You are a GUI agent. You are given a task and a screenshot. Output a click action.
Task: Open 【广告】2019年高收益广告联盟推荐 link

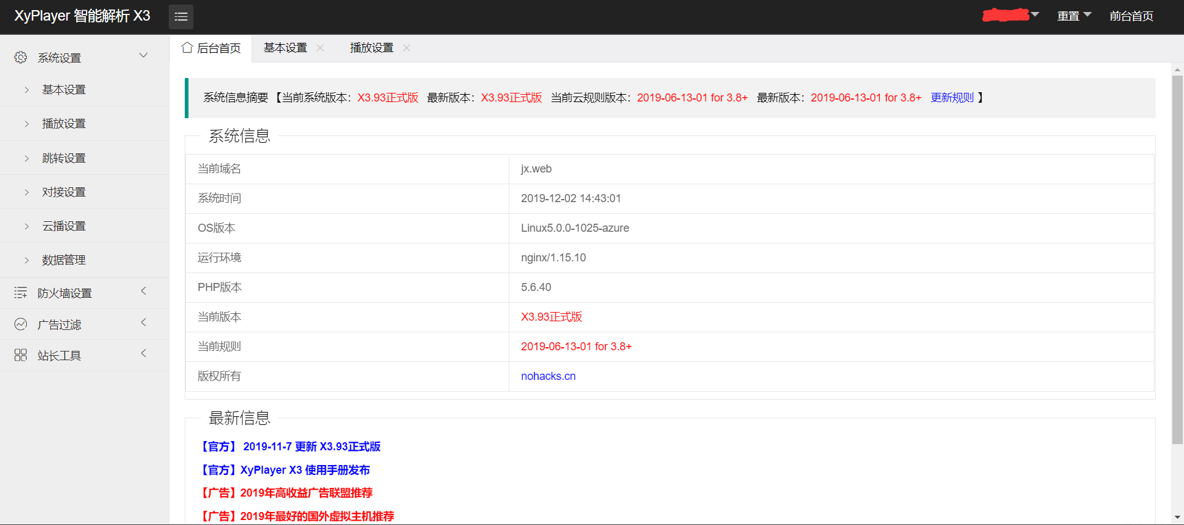pos(287,493)
